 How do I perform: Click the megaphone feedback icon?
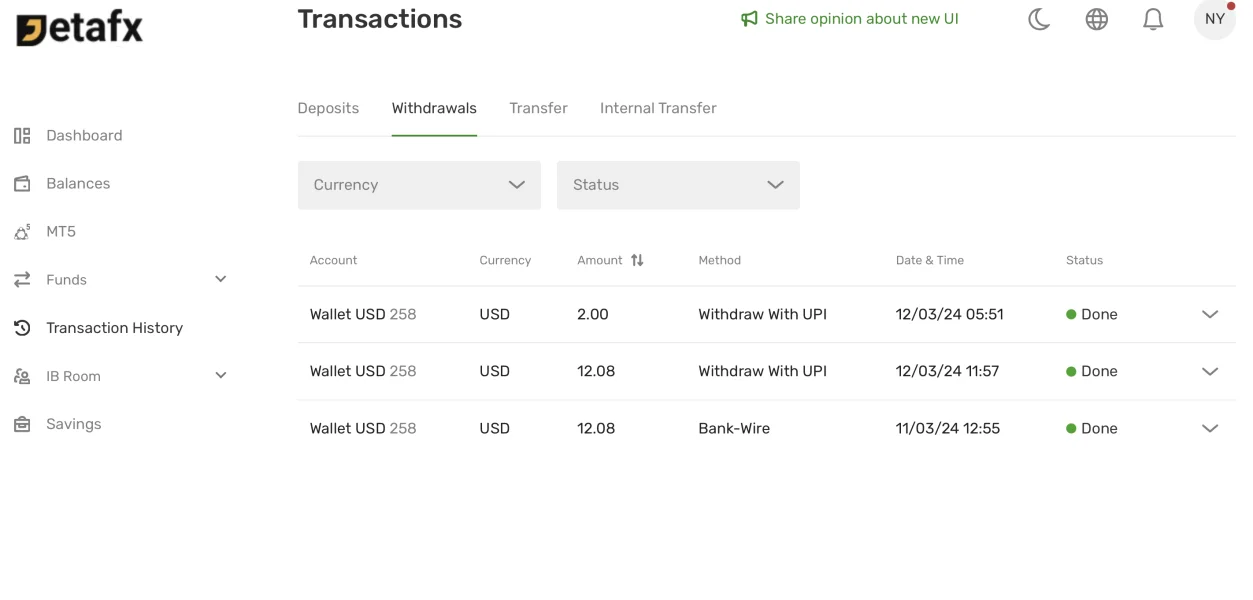click(x=749, y=19)
